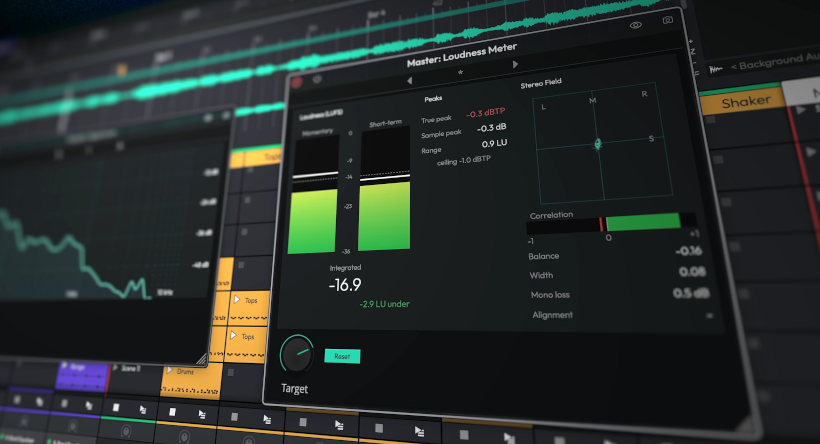
Task: Launch Scene 11 play arrow
Action: coord(116,368)
